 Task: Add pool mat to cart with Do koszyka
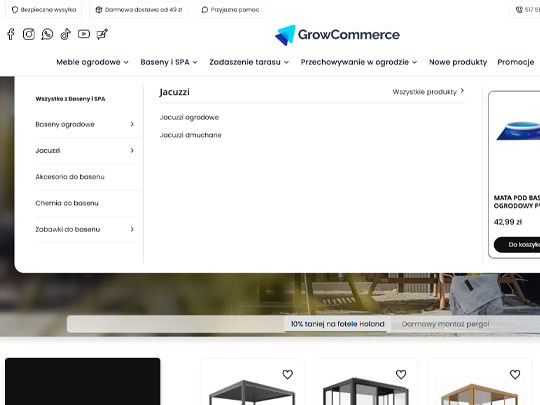517,245
